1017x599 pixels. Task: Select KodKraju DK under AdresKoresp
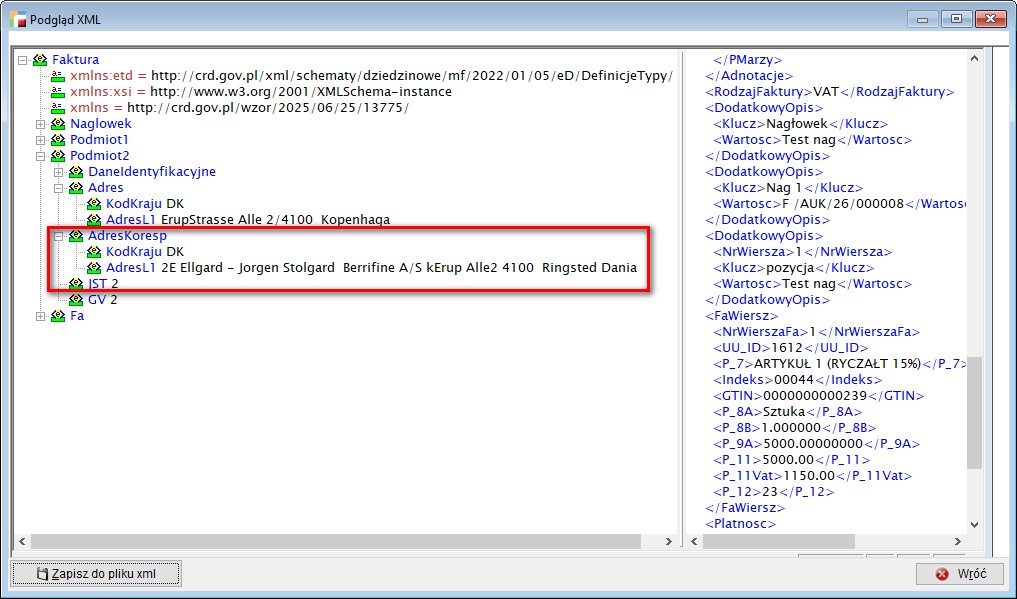(x=145, y=252)
